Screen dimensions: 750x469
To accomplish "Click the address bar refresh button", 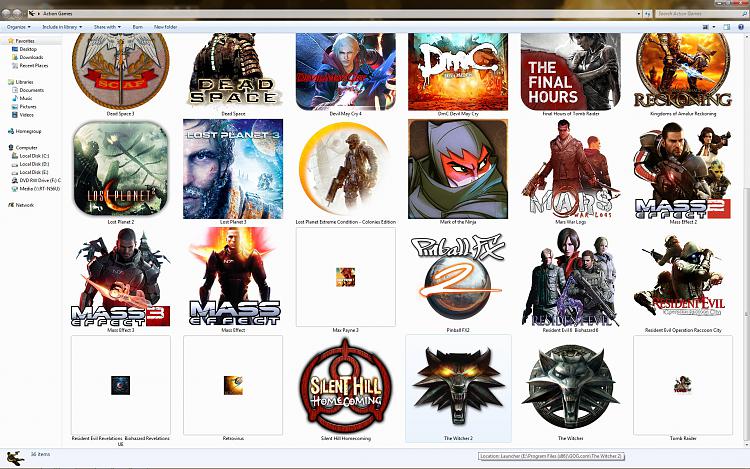I will (648, 14).
